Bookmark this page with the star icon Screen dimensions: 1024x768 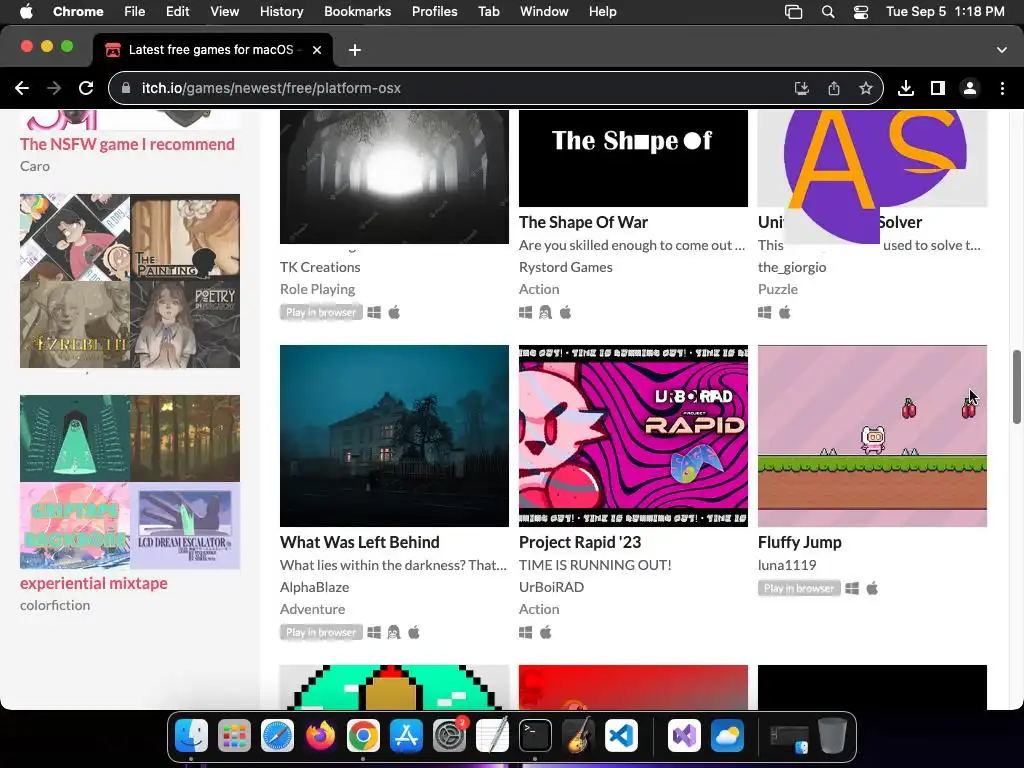coord(866,88)
